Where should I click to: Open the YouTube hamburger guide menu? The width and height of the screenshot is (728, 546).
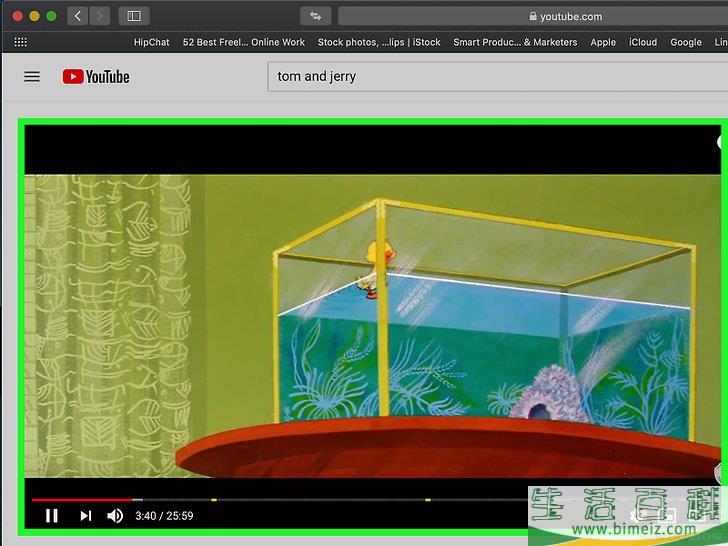[32, 77]
